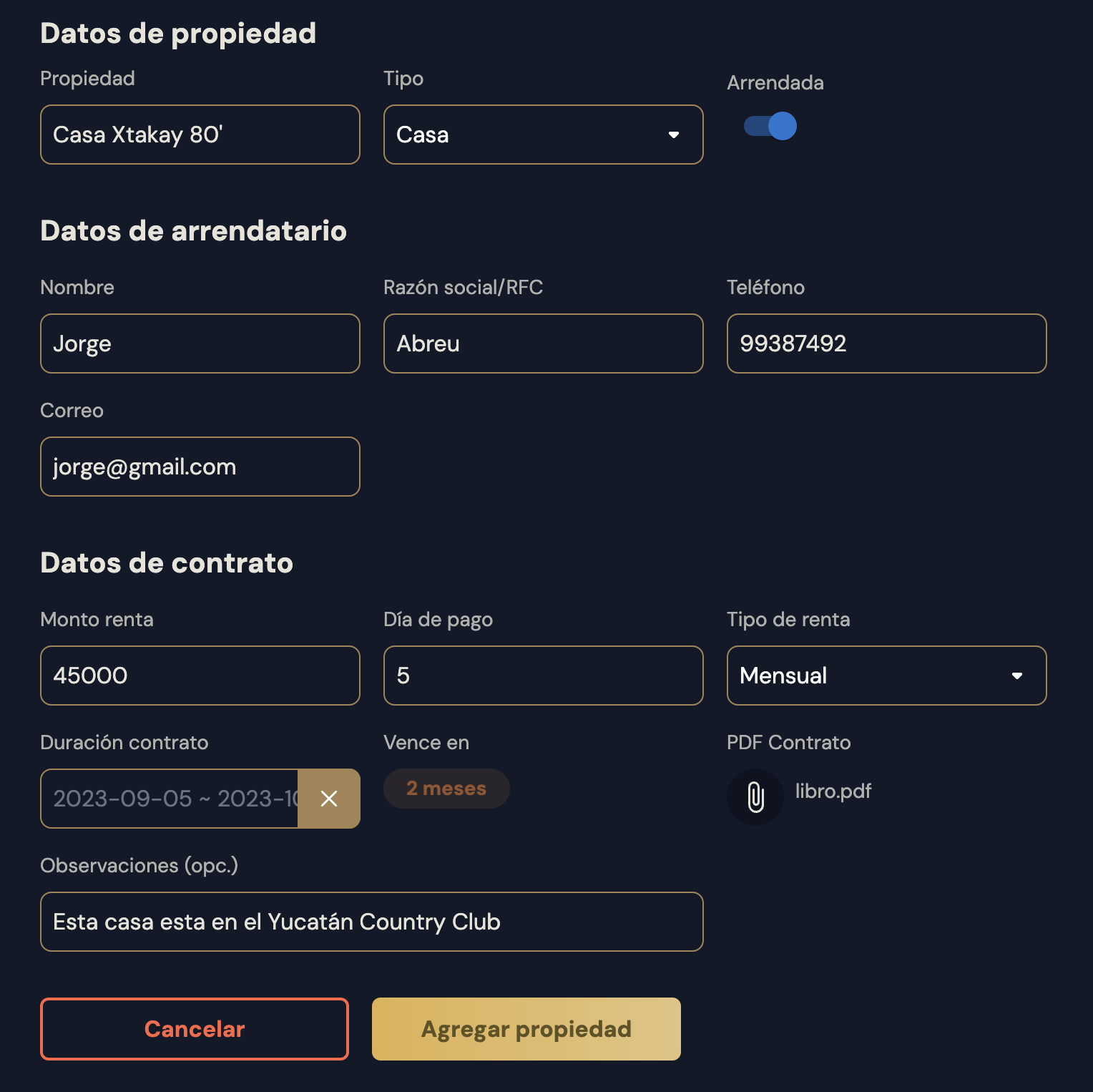The height and width of the screenshot is (1092, 1093).
Task: Click the Día de pago field
Action: coord(543,676)
